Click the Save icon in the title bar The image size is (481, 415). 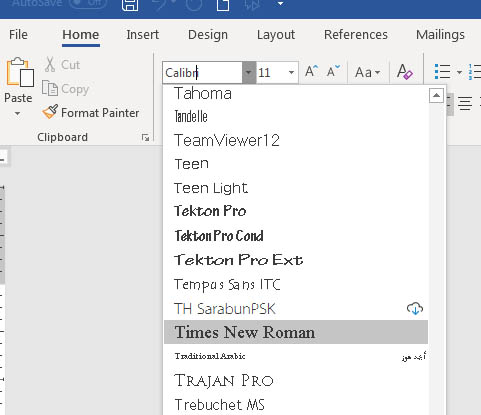[x=130, y=5]
